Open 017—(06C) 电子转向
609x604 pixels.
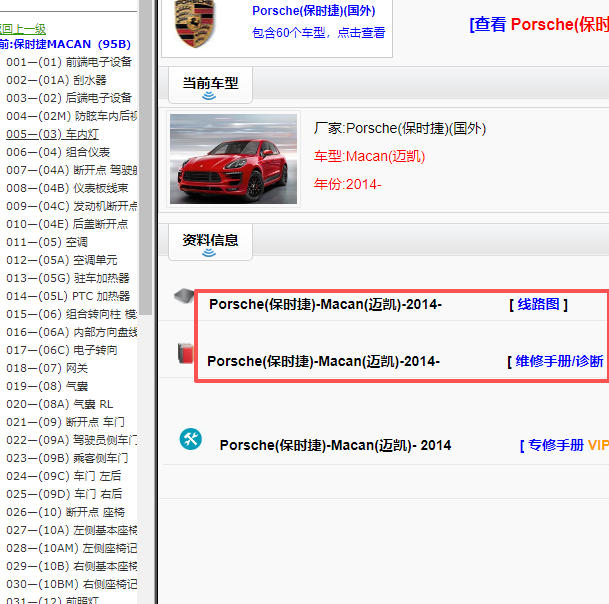pos(62,350)
